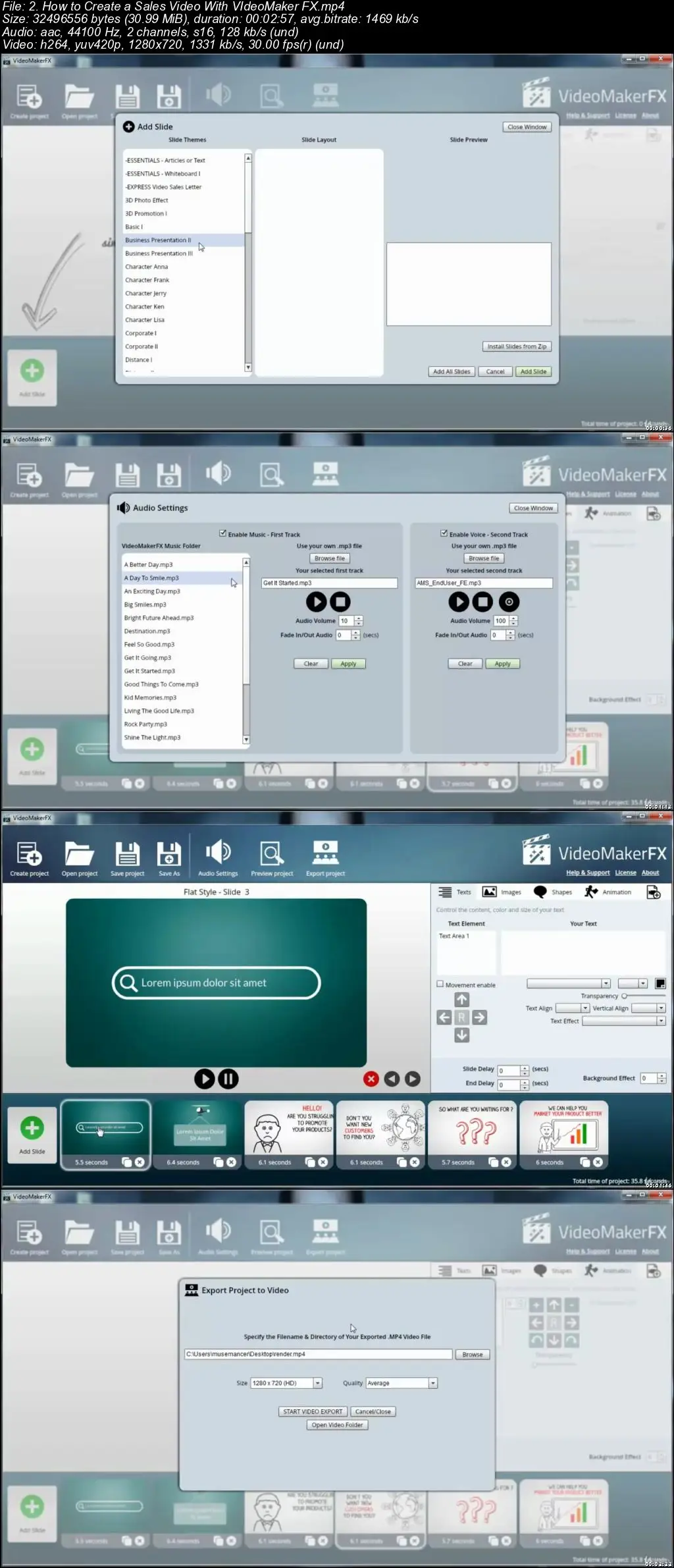Click the Slide Delay stepper arrows
Image resolution: width=674 pixels, height=1568 pixels.
[525, 1070]
